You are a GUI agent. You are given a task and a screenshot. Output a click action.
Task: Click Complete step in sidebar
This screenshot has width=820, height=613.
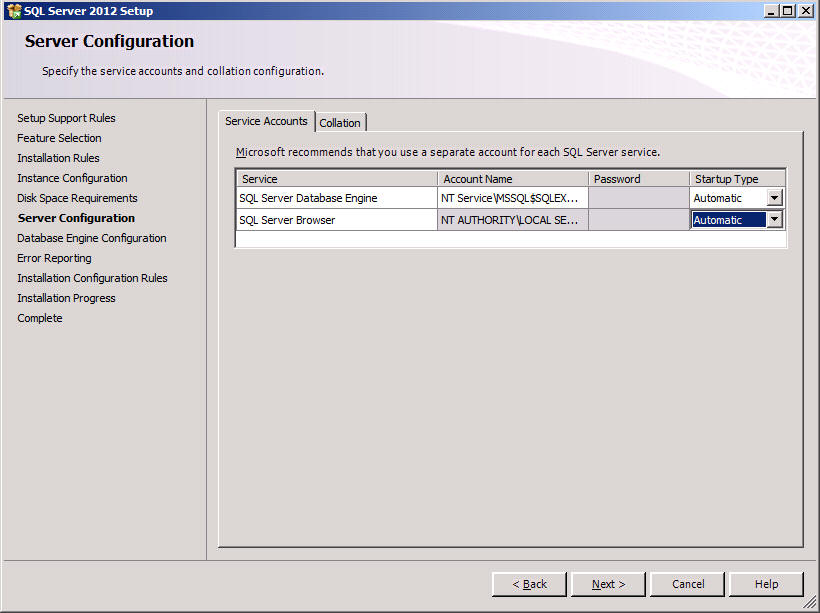pyautogui.click(x=40, y=318)
